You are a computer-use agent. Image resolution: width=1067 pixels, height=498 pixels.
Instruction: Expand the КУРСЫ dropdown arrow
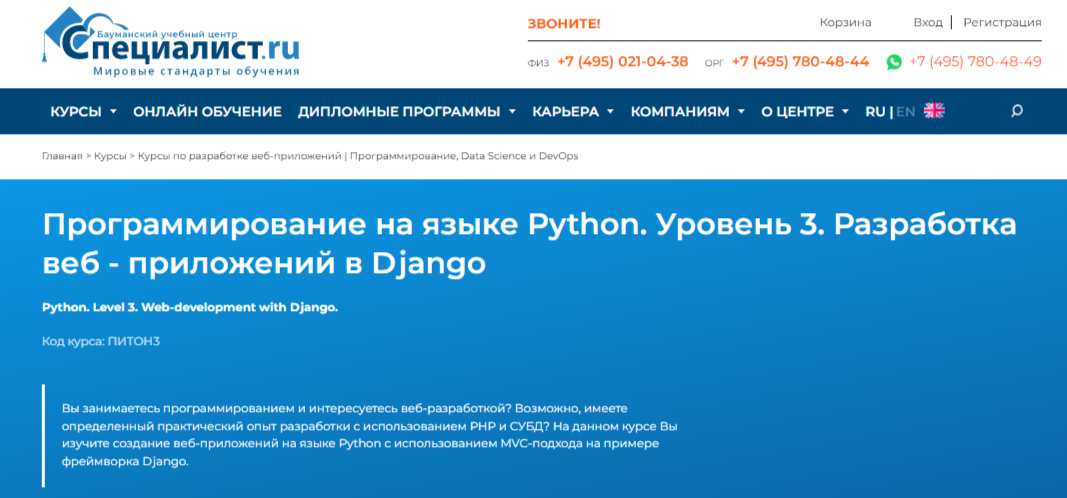tap(113, 112)
